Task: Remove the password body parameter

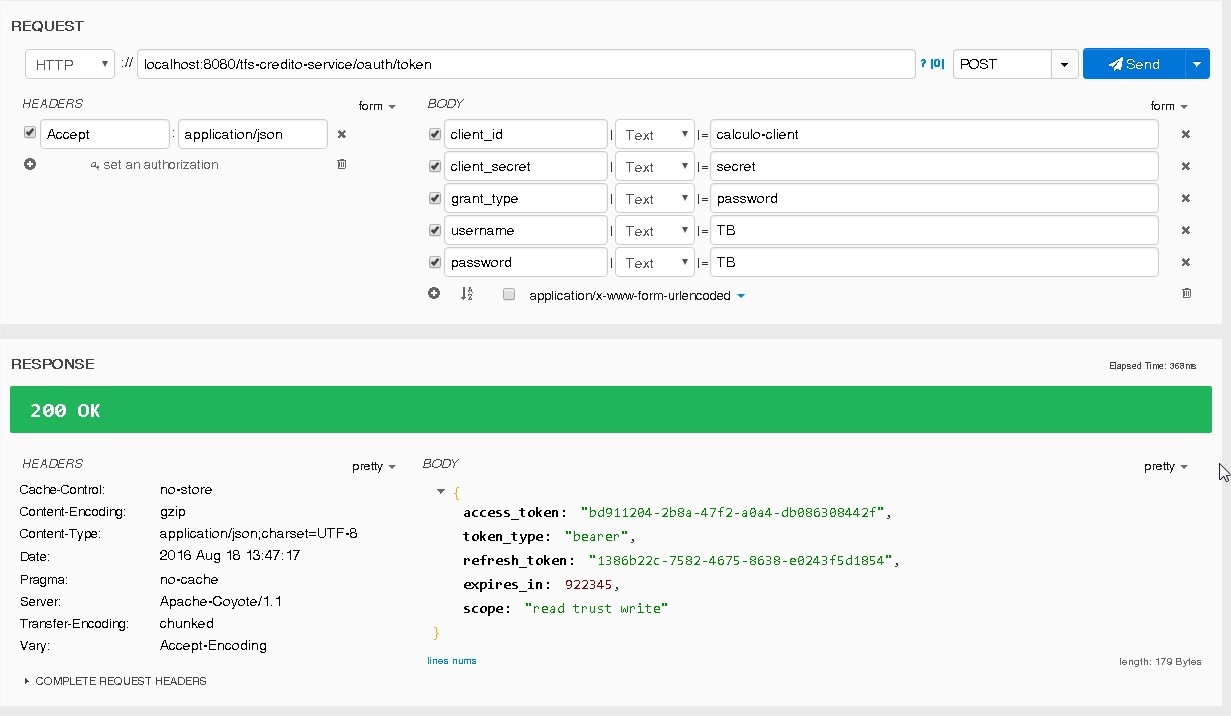Action: (1186, 262)
